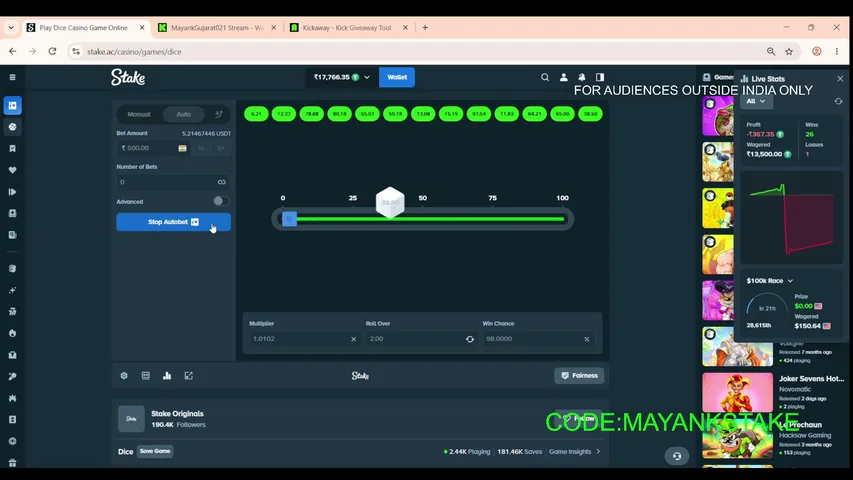
Task: Click the green dice roll slider track
Action: click(x=430, y=219)
